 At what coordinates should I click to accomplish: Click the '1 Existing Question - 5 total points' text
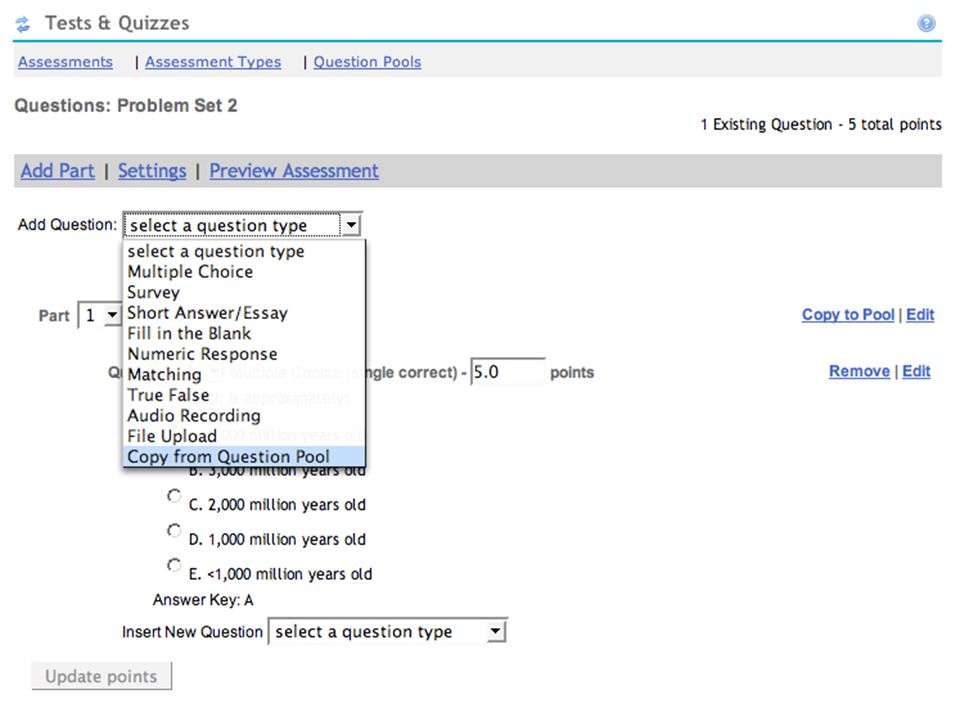(821, 125)
